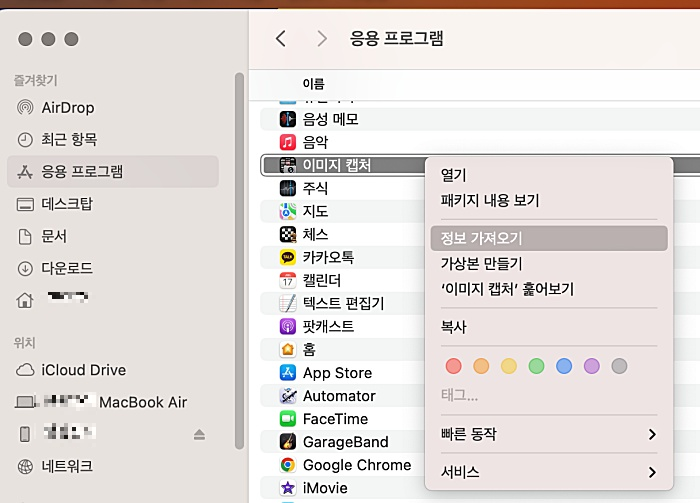The image size is (700, 503).
Task: Sort by the 이름 column header
Action: click(x=313, y=83)
